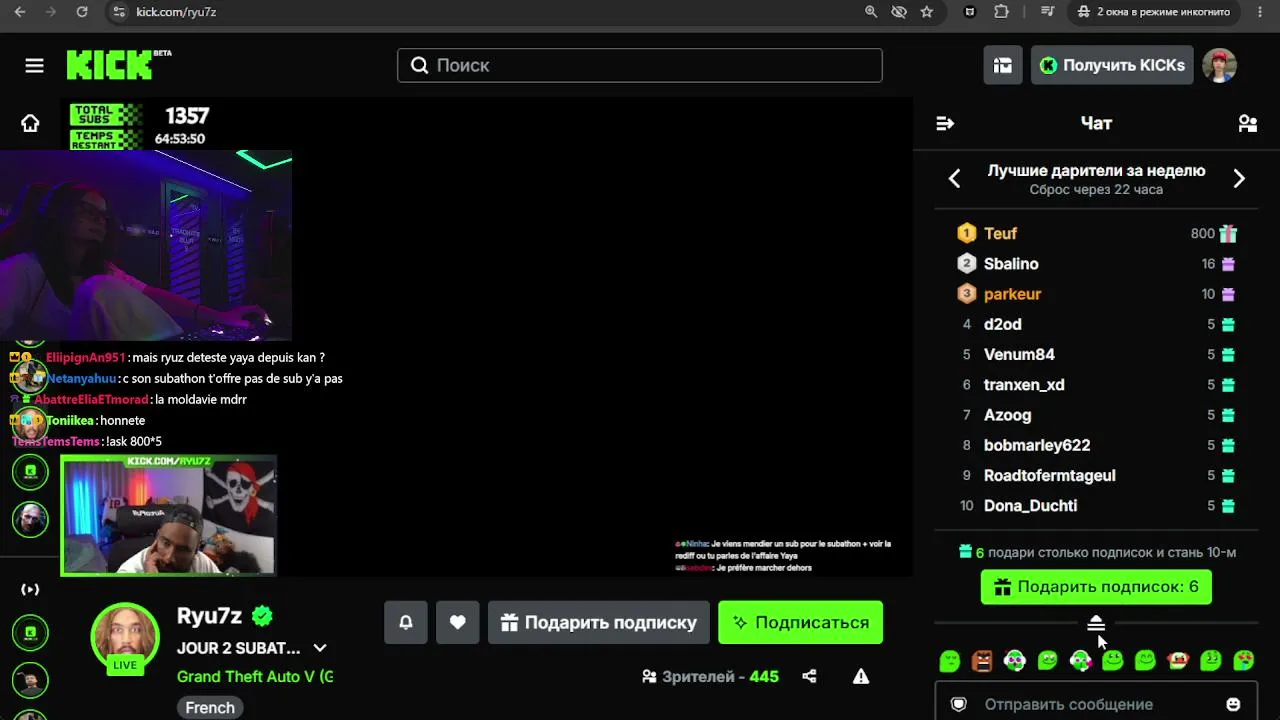
Task: Open the Ryu7z channel avatar
Action: [x=125, y=637]
